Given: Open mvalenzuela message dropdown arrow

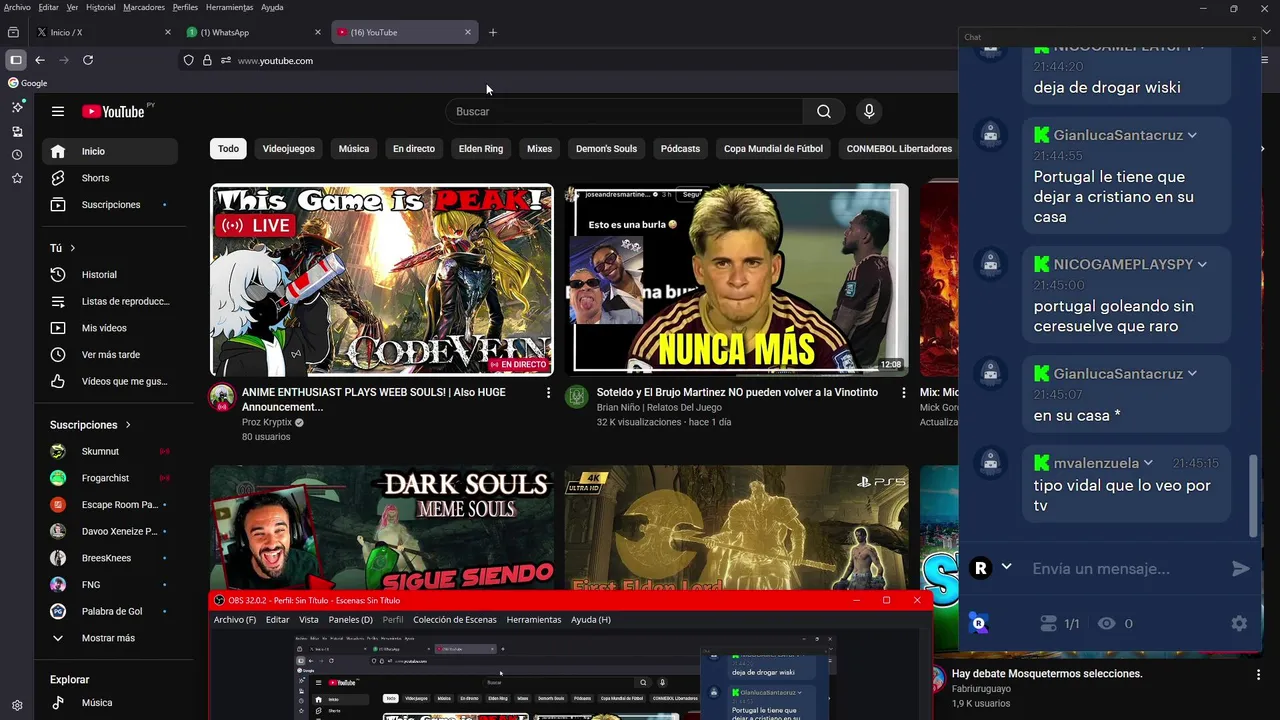Looking at the screenshot, I should (1148, 464).
